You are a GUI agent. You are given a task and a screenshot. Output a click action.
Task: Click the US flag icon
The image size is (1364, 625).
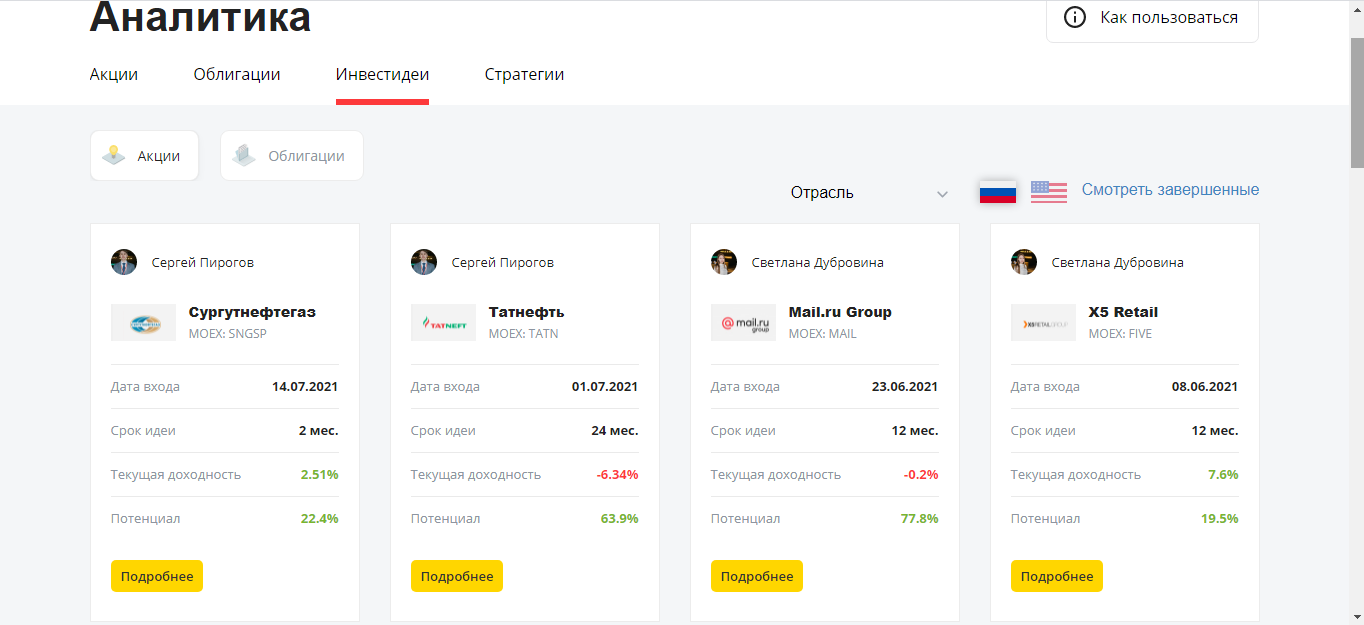pyautogui.click(x=1048, y=192)
